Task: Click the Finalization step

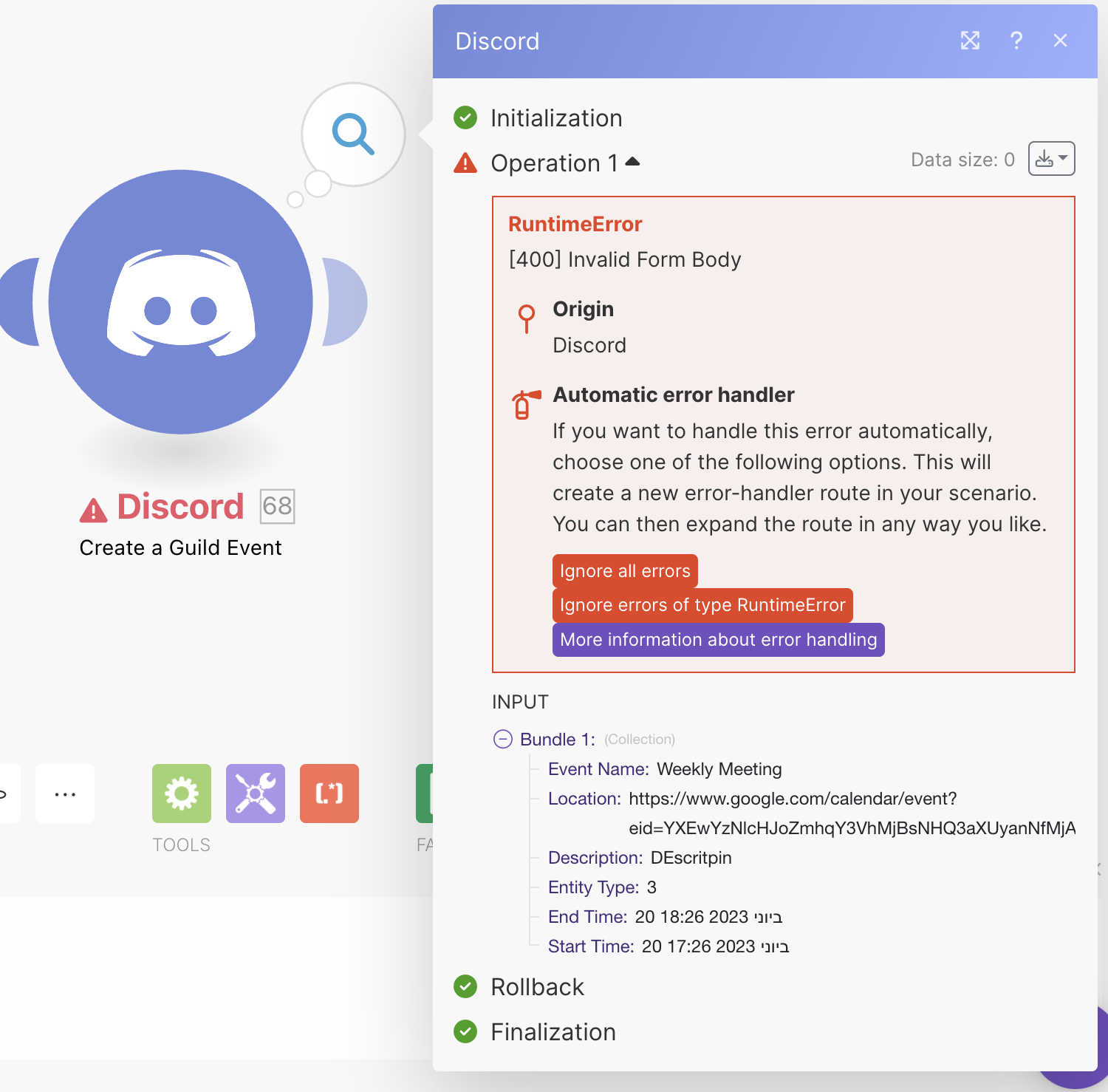Action: 553,1032
